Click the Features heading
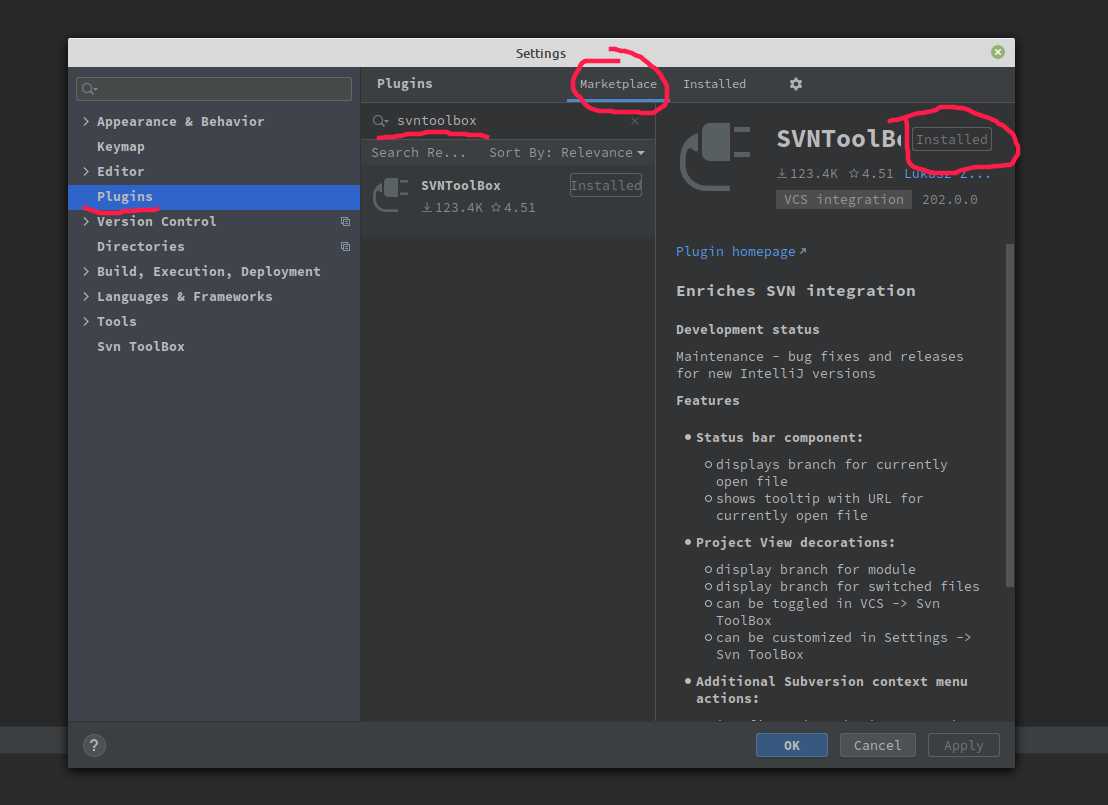 coord(707,400)
